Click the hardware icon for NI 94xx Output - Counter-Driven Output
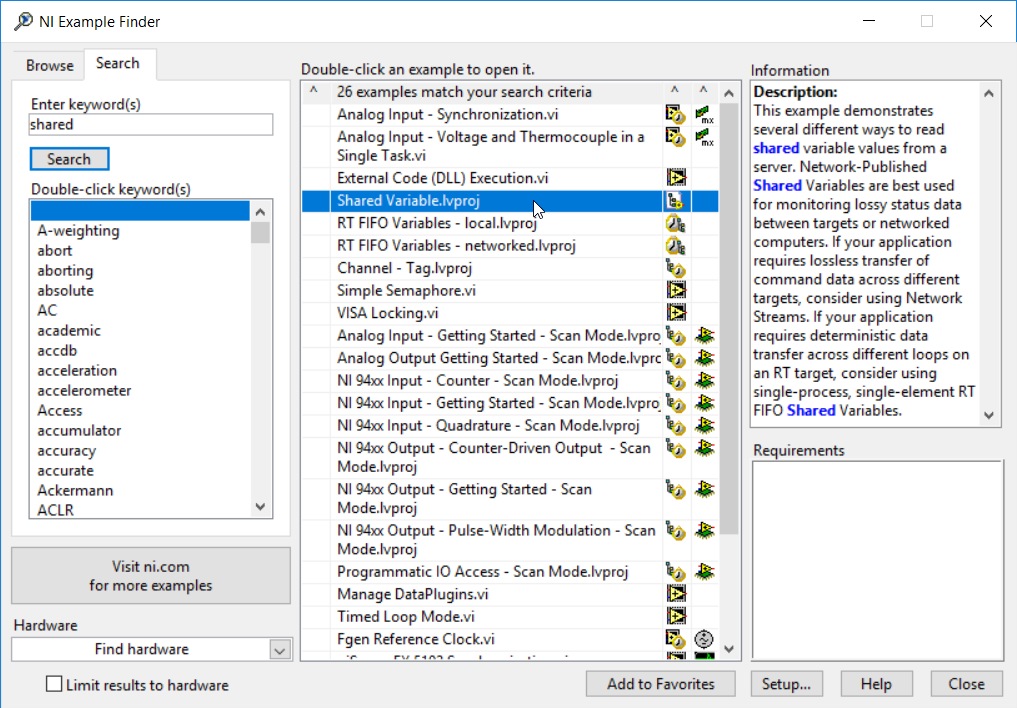The image size is (1017, 708). pyautogui.click(x=704, y=448)
